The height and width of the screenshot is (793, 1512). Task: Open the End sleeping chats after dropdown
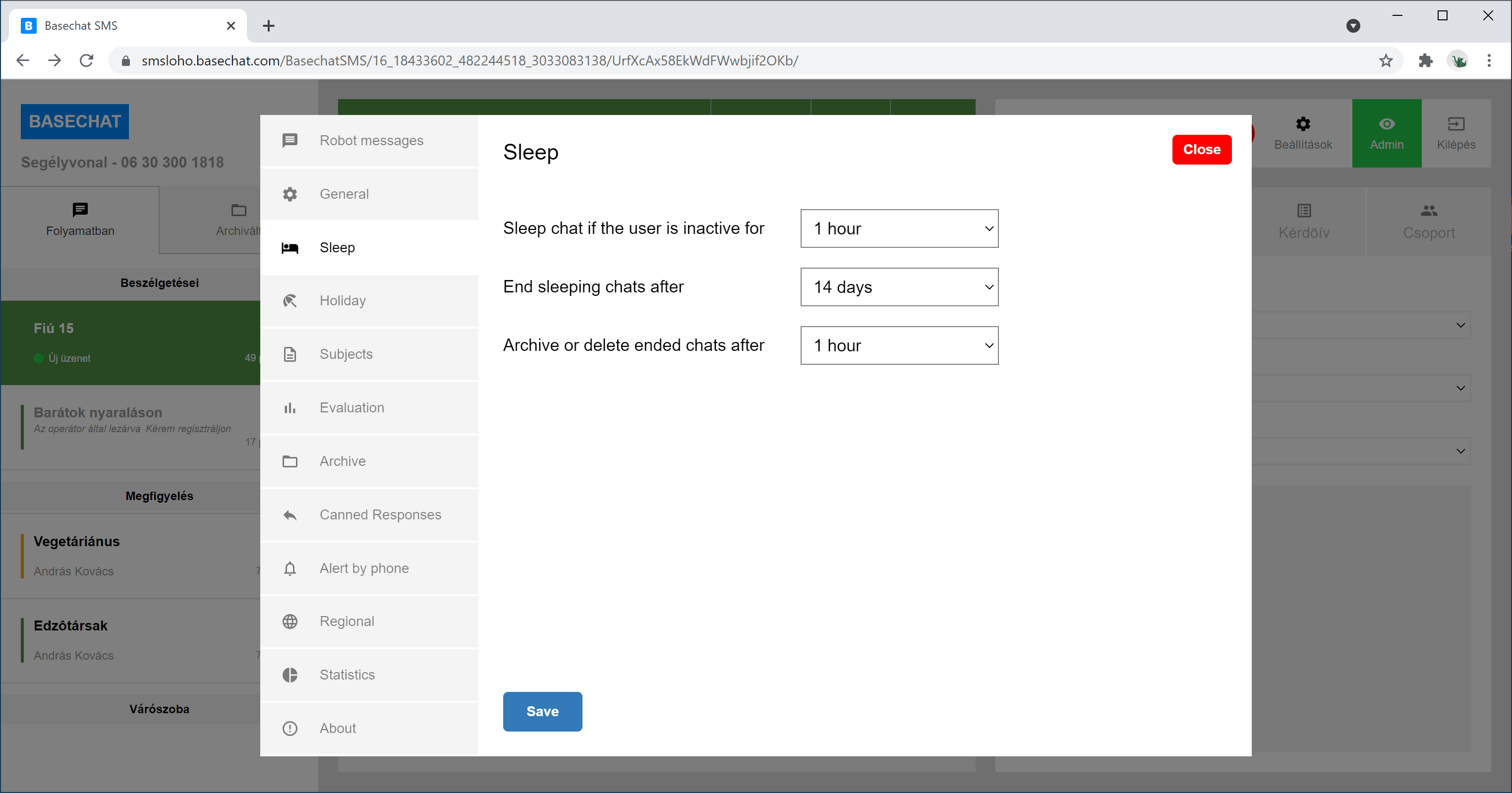[x=899, y=287]
